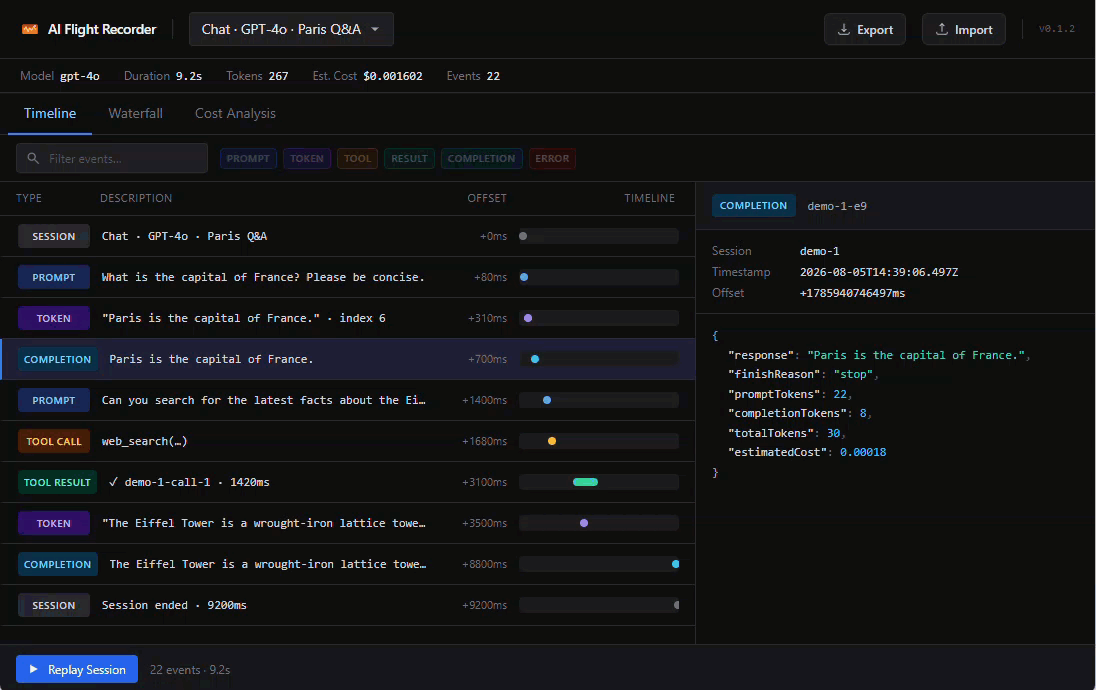The height and width of the screenshot is (690, 1096).
Task: Select the PROMPT row about capital of France
Action: [347, 278]
